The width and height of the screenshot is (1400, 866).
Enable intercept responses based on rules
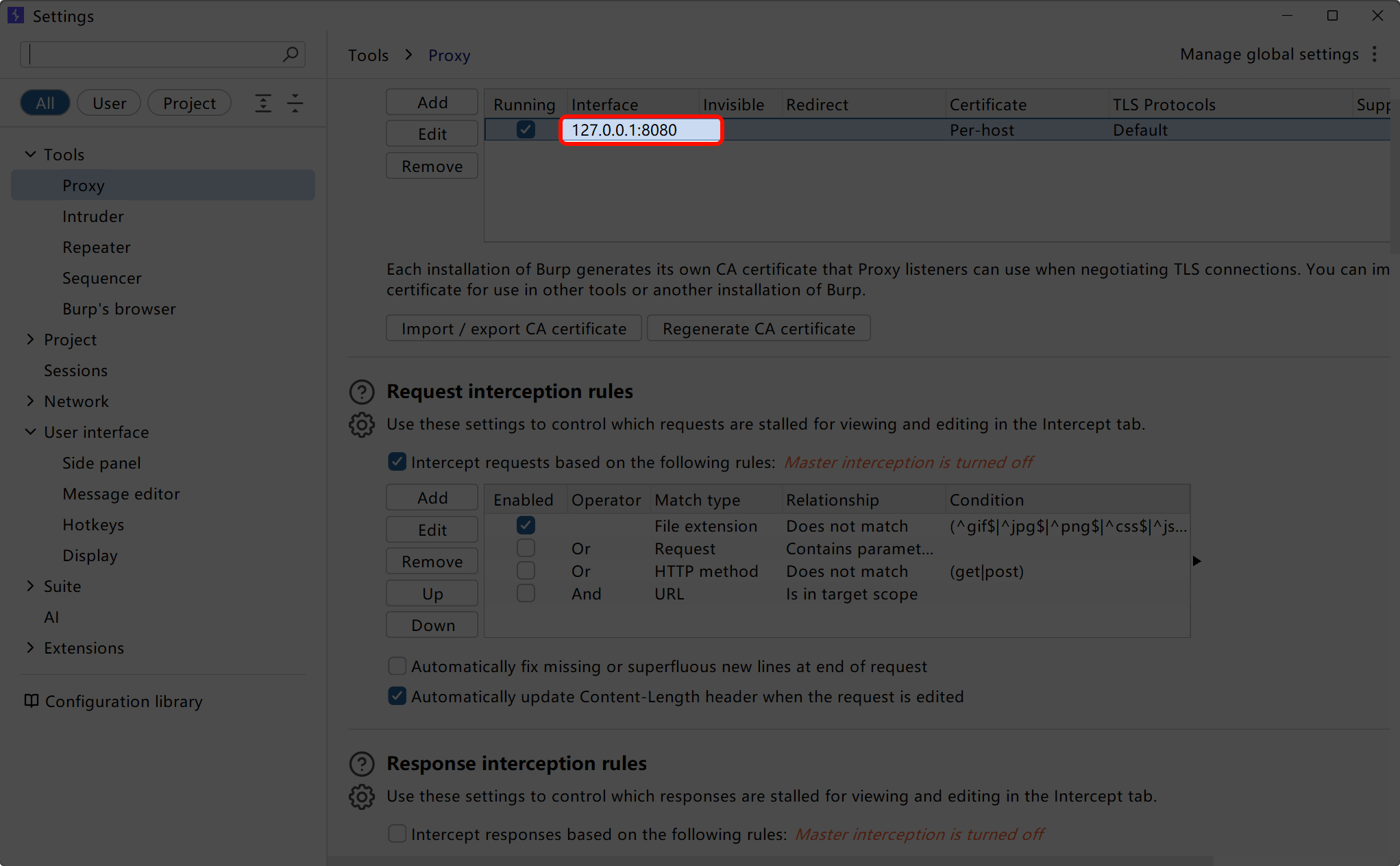[x=397, y=834]
